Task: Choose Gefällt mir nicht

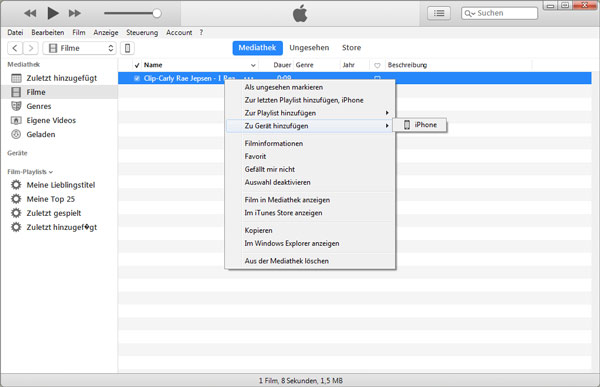Action: point(310,170)
